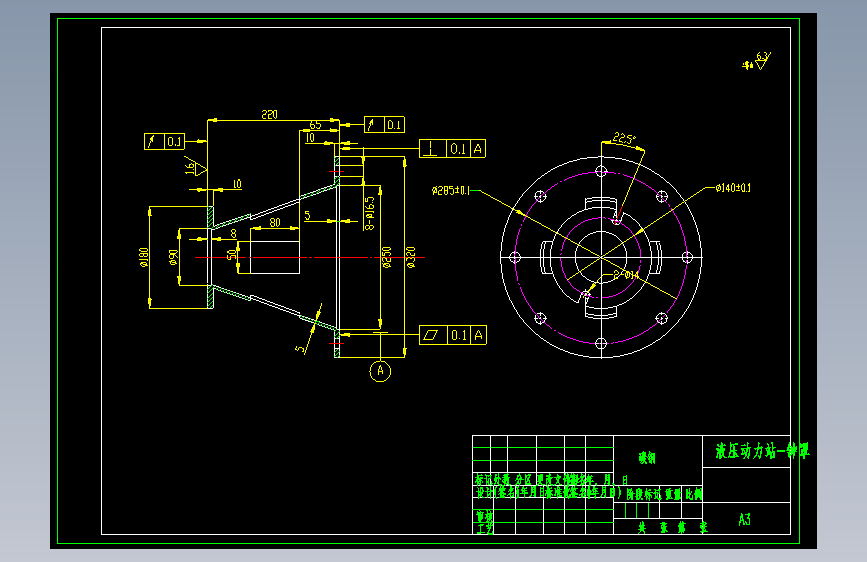Click the ø180 diameter dimension
Image resolution: width=867 pixels, height=562 pixels.
(x=144, y=257)
